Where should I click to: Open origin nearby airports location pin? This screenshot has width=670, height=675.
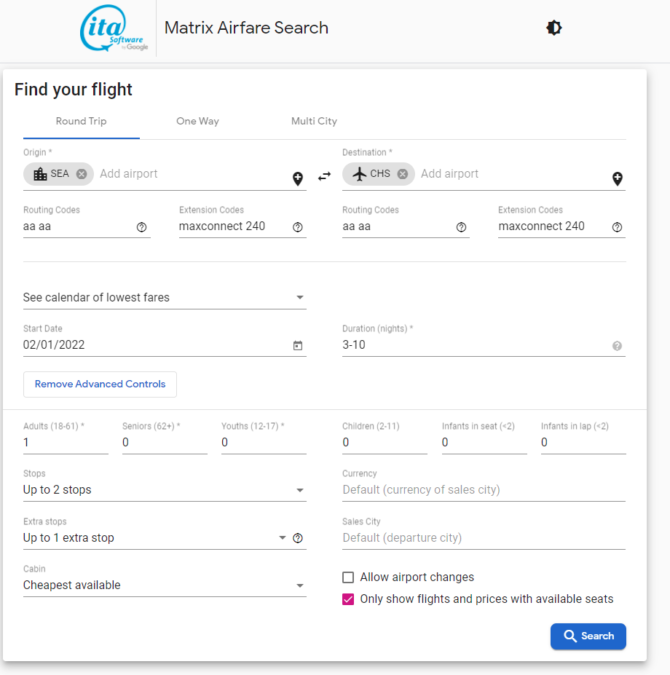tap(298, 179)
